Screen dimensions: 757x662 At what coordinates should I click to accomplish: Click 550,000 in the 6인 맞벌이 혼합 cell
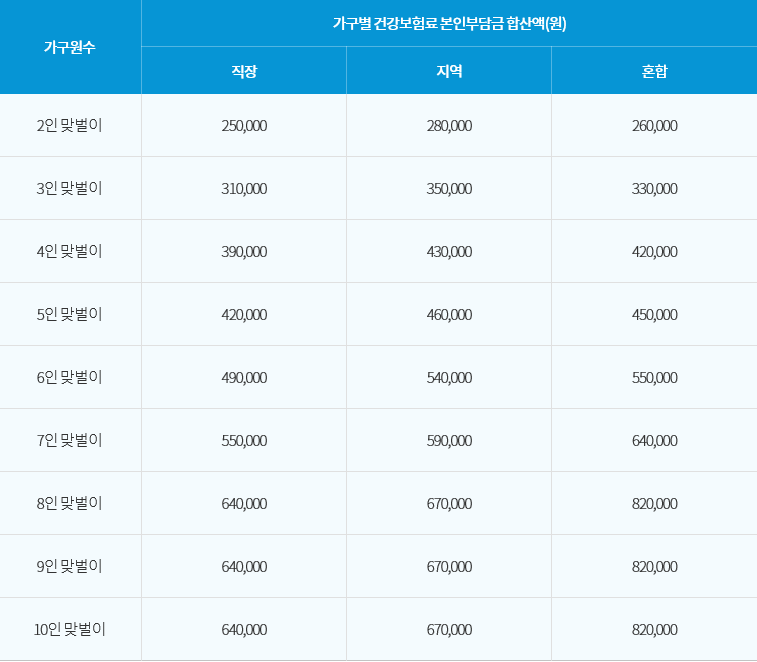point(655,378)
